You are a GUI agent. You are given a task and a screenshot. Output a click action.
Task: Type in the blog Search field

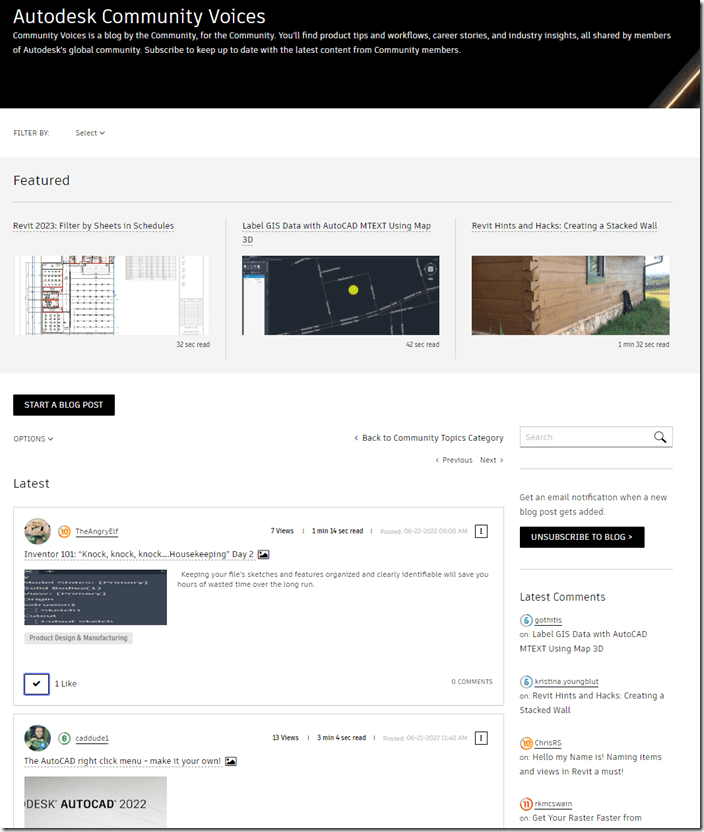584,437
